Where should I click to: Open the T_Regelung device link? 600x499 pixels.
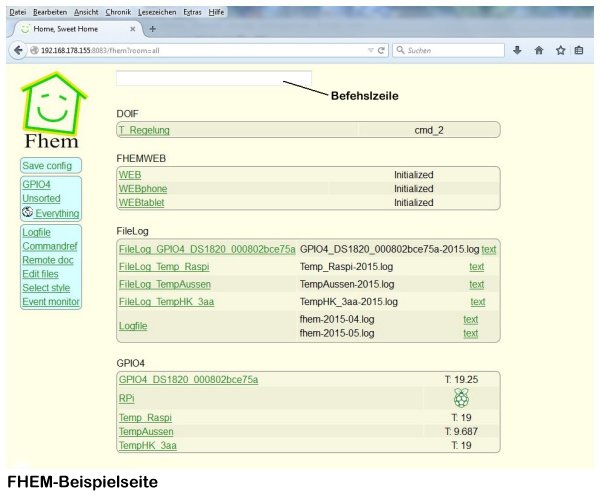click(x=144, y=130)
